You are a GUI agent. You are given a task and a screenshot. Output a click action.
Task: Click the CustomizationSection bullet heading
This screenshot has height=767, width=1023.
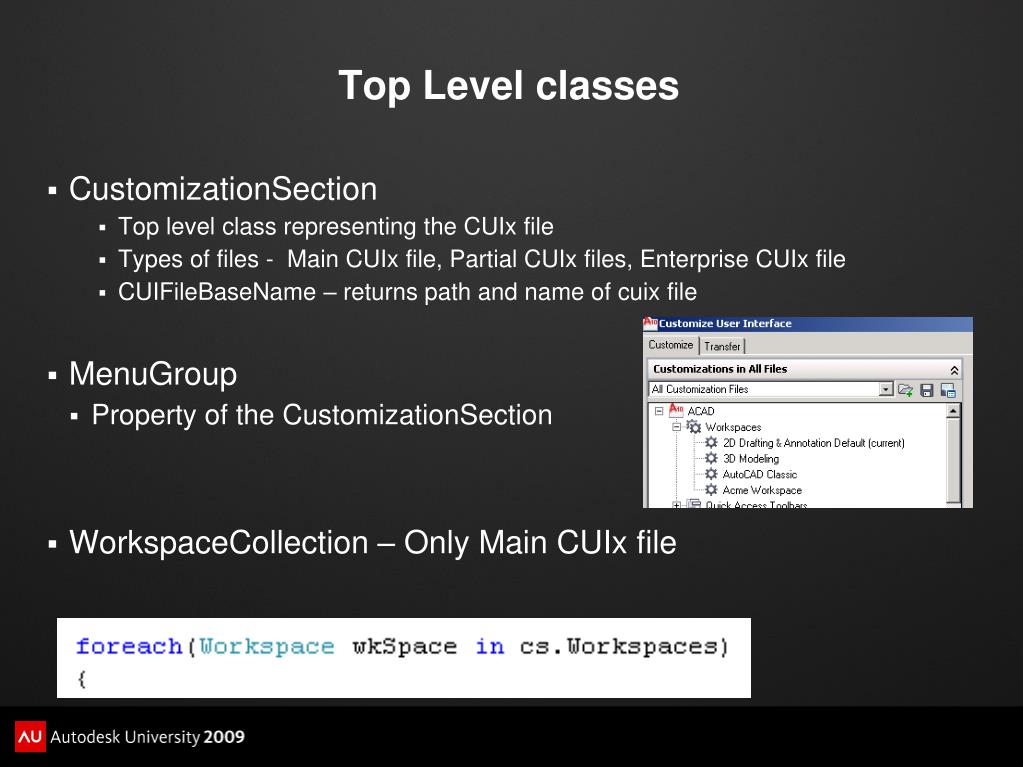click(x=223, y=189)
